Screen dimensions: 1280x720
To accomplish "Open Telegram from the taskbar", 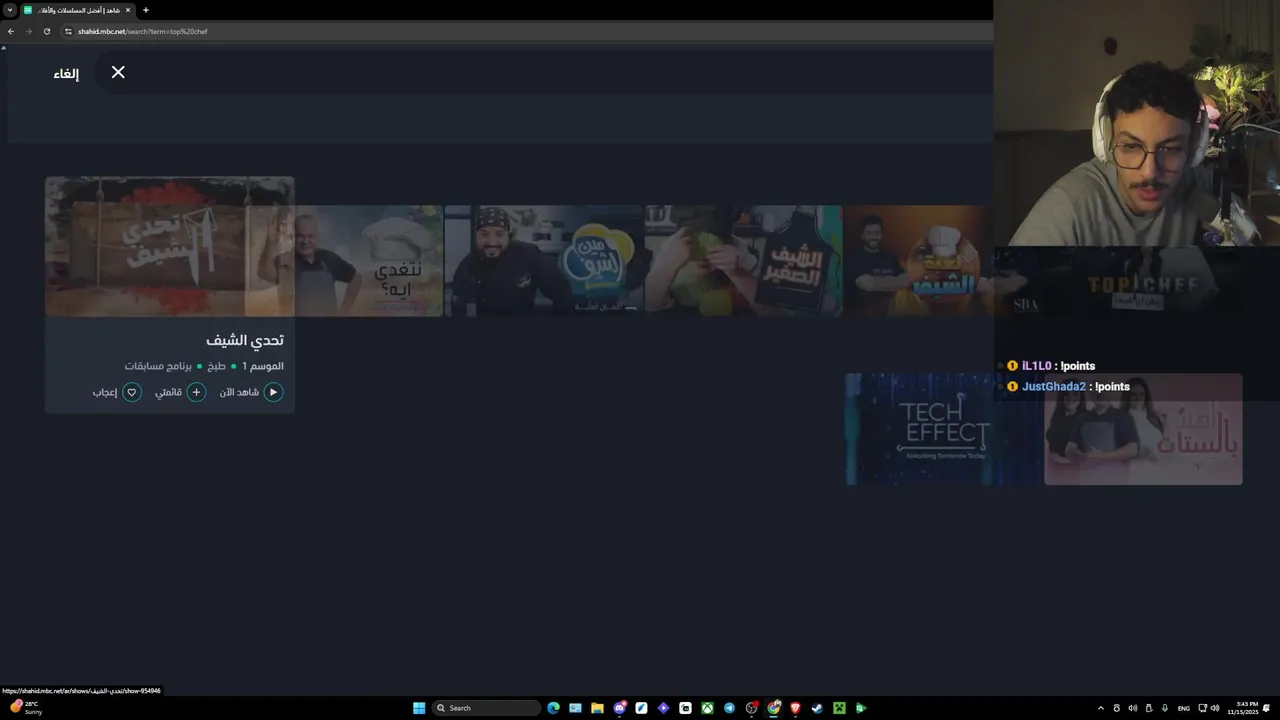I will tap(729, 708).
